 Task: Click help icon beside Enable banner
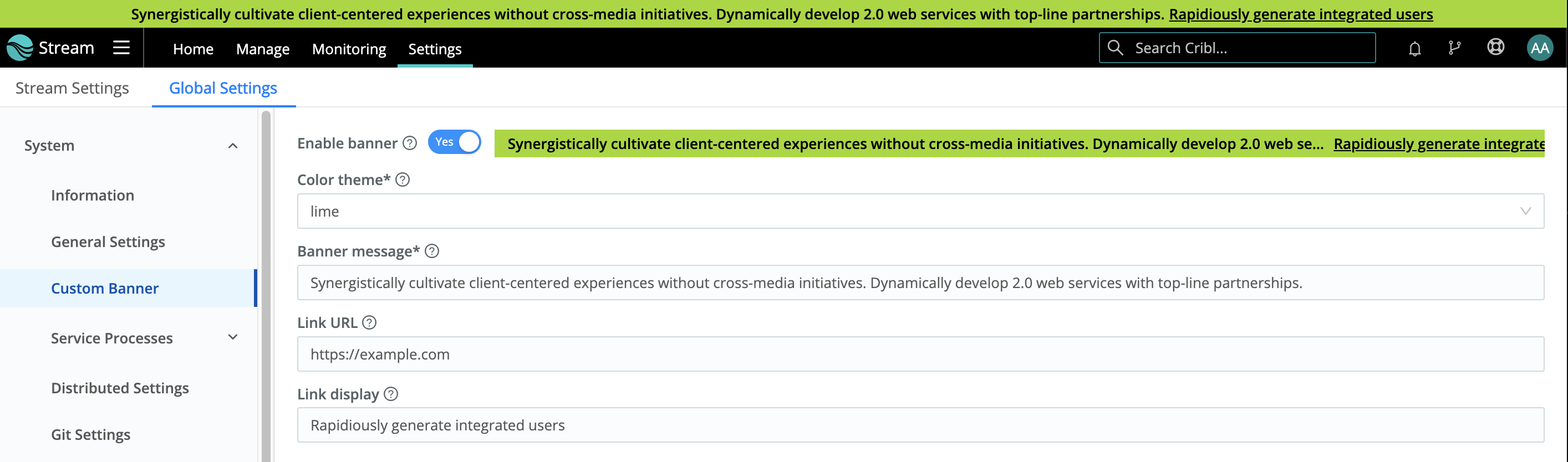(410, 143)
